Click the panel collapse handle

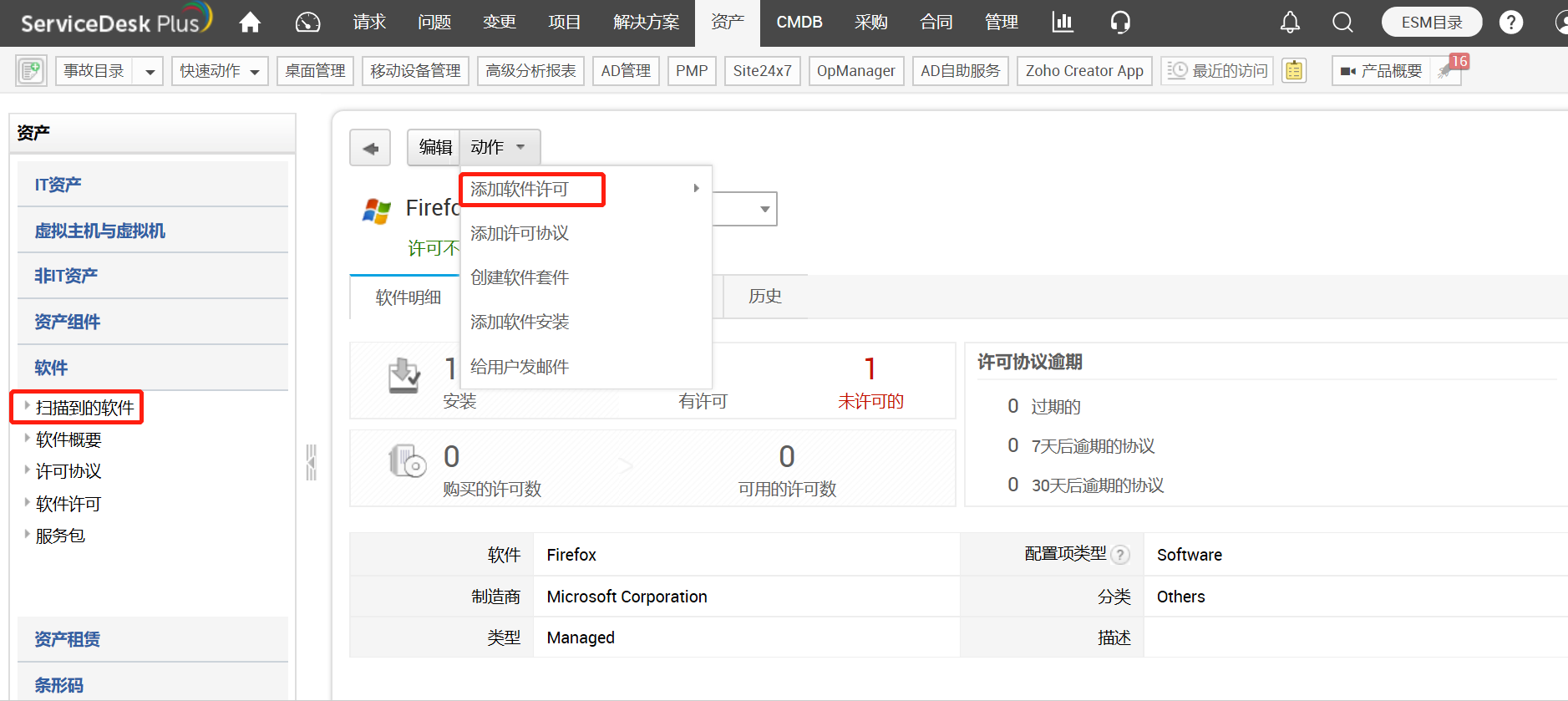311,462
